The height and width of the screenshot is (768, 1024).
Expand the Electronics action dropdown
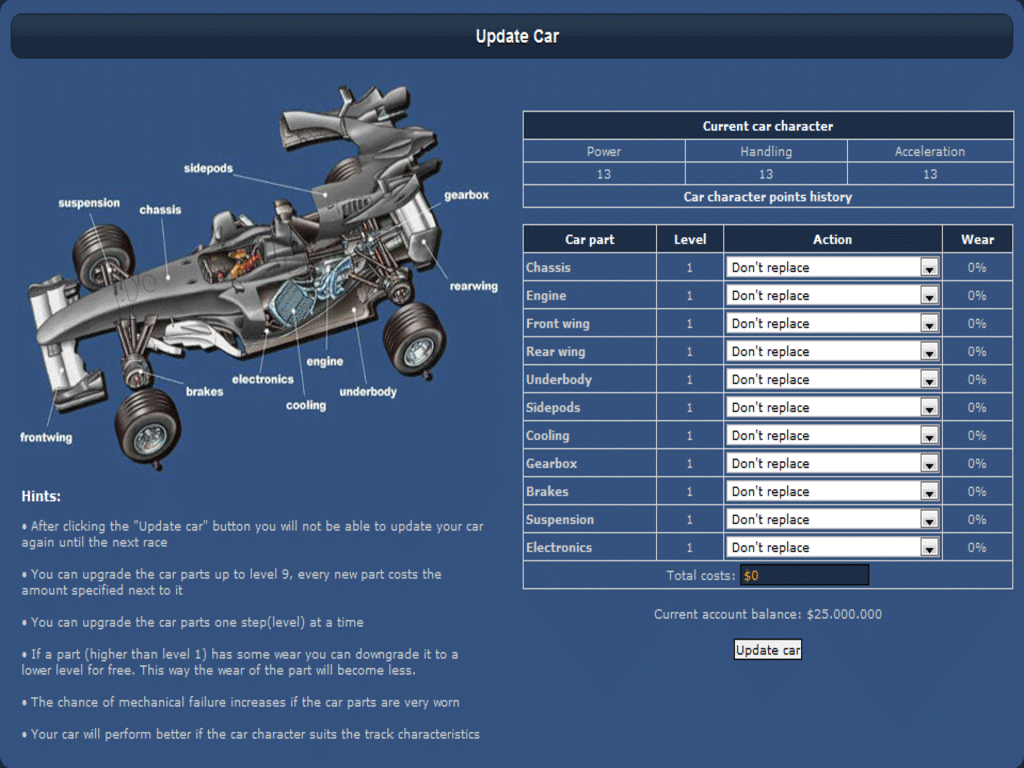[x=832, y=547]
